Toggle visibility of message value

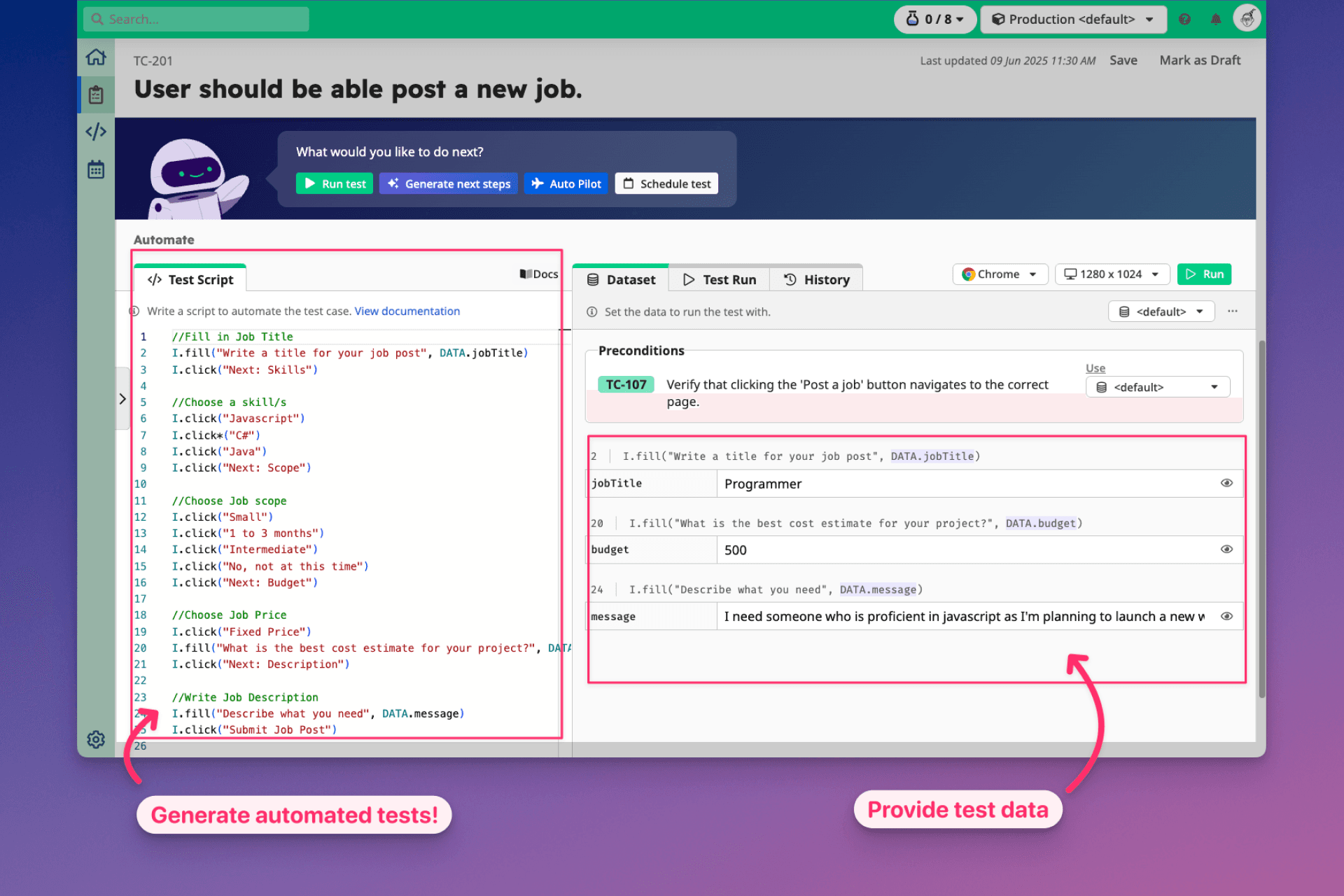click(x=1226, y=616)
